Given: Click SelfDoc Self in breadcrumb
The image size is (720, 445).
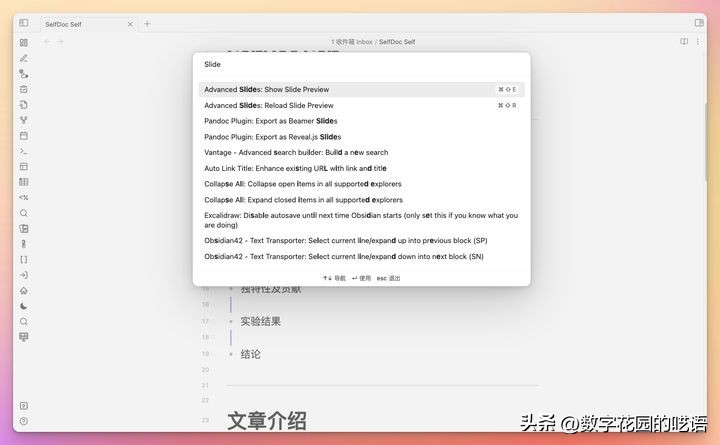Looking at the screenshot, I should [397, 42].
